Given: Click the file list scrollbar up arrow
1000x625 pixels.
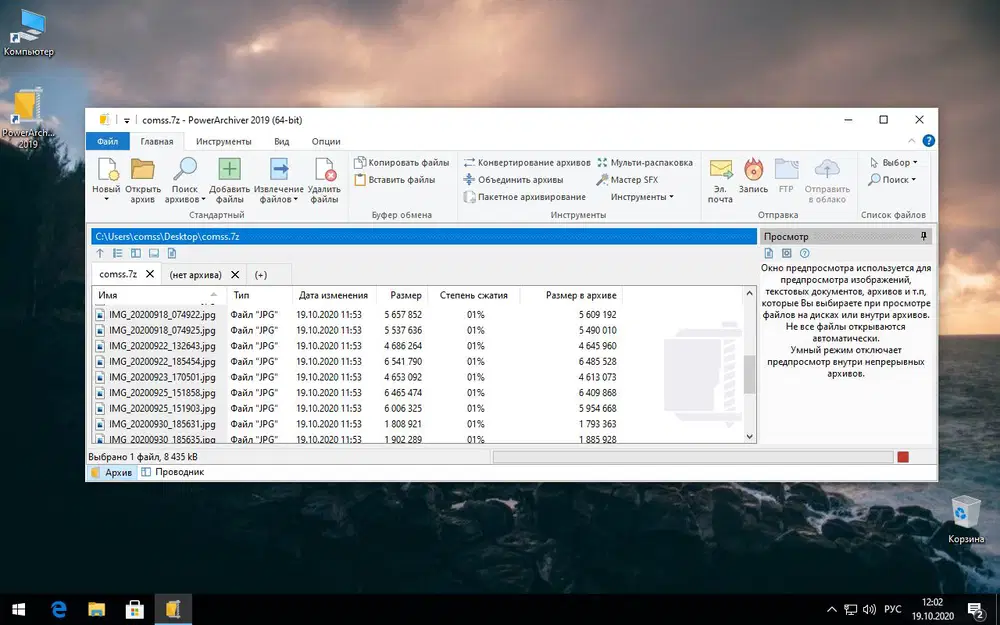Looking at the screenshot, I should [x=750, y=293].
